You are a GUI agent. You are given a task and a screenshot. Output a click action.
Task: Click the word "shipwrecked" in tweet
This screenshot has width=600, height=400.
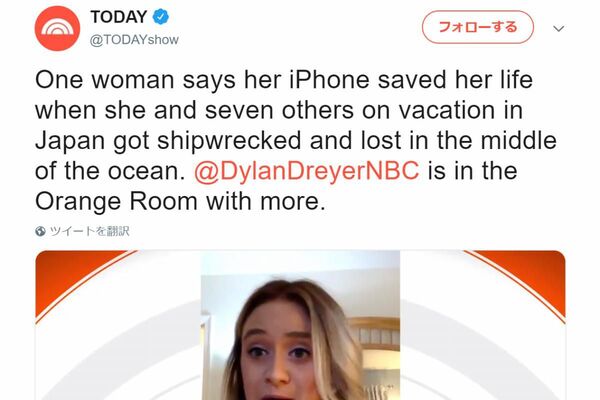click(x=229, y=140)
